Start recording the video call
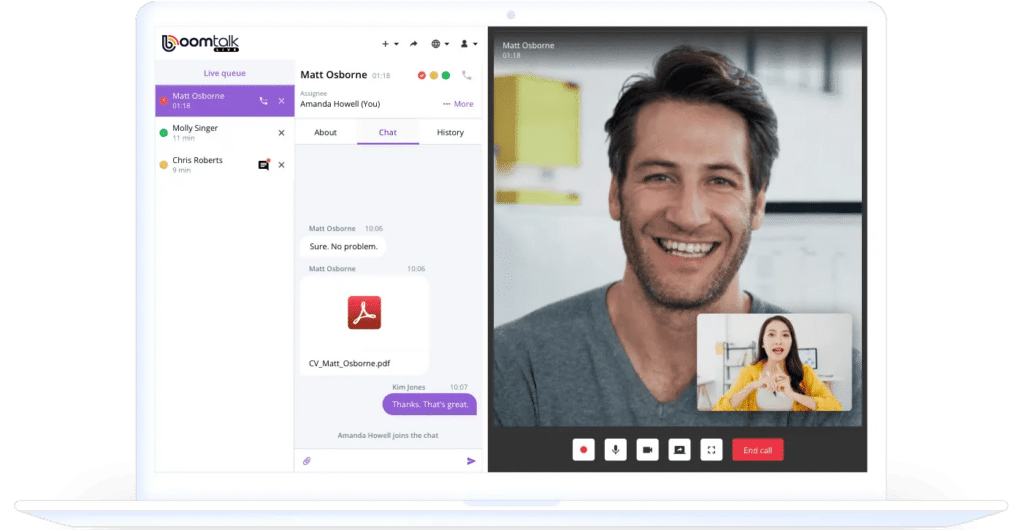This screenshot has width=1024, height=530. tap(584, 450)
